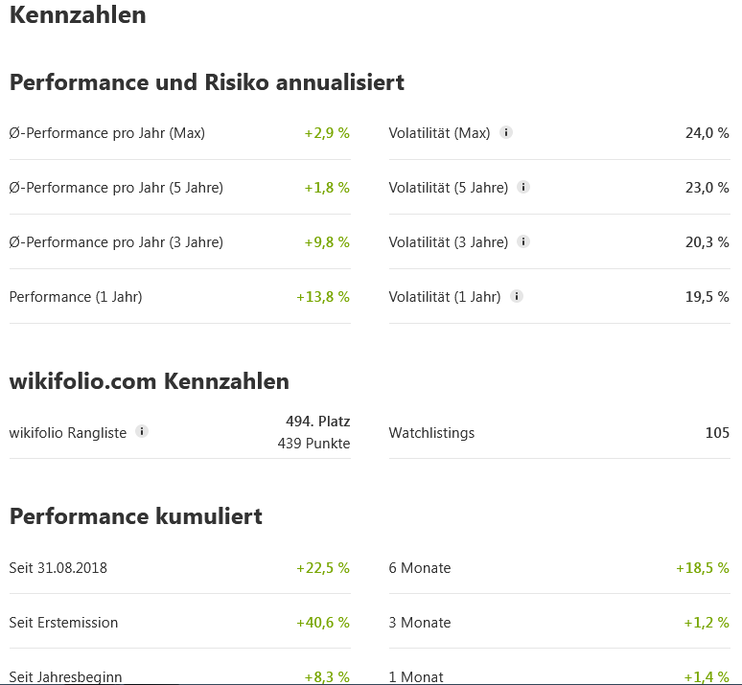Click the 439 Punkte score text
Viewport: 742px width, 685px height.
pos(314,444)
